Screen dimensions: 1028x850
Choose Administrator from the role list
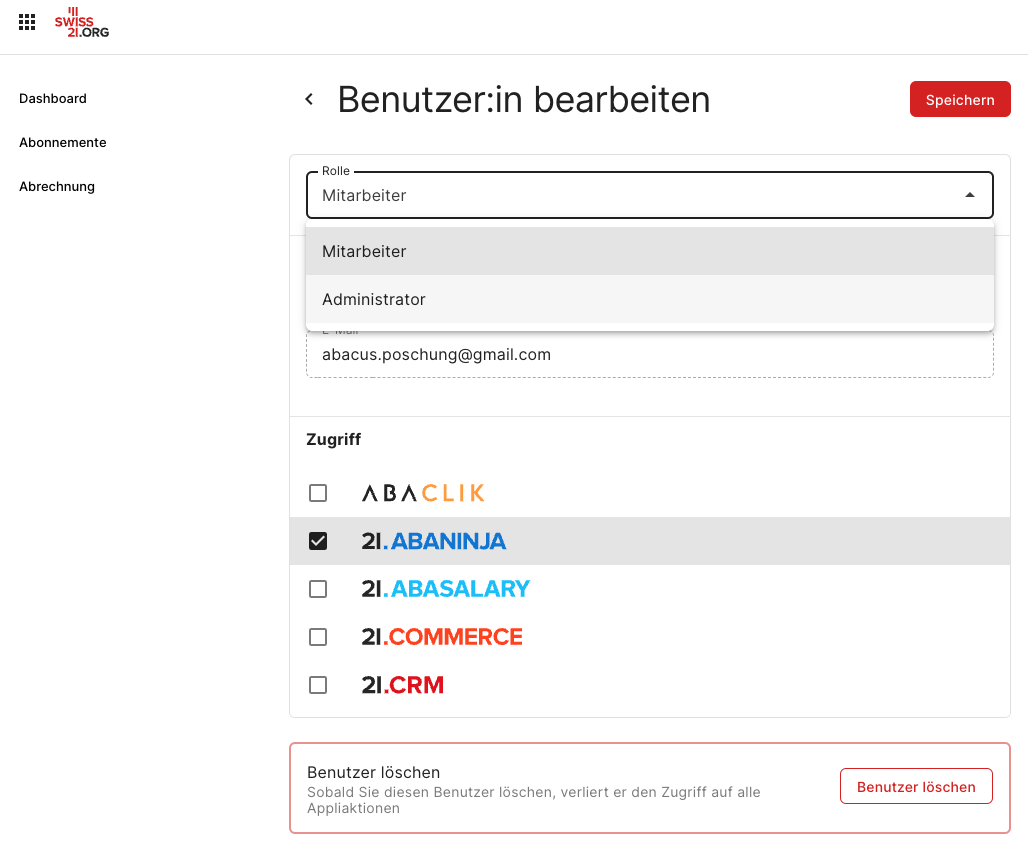click(650, 299)
